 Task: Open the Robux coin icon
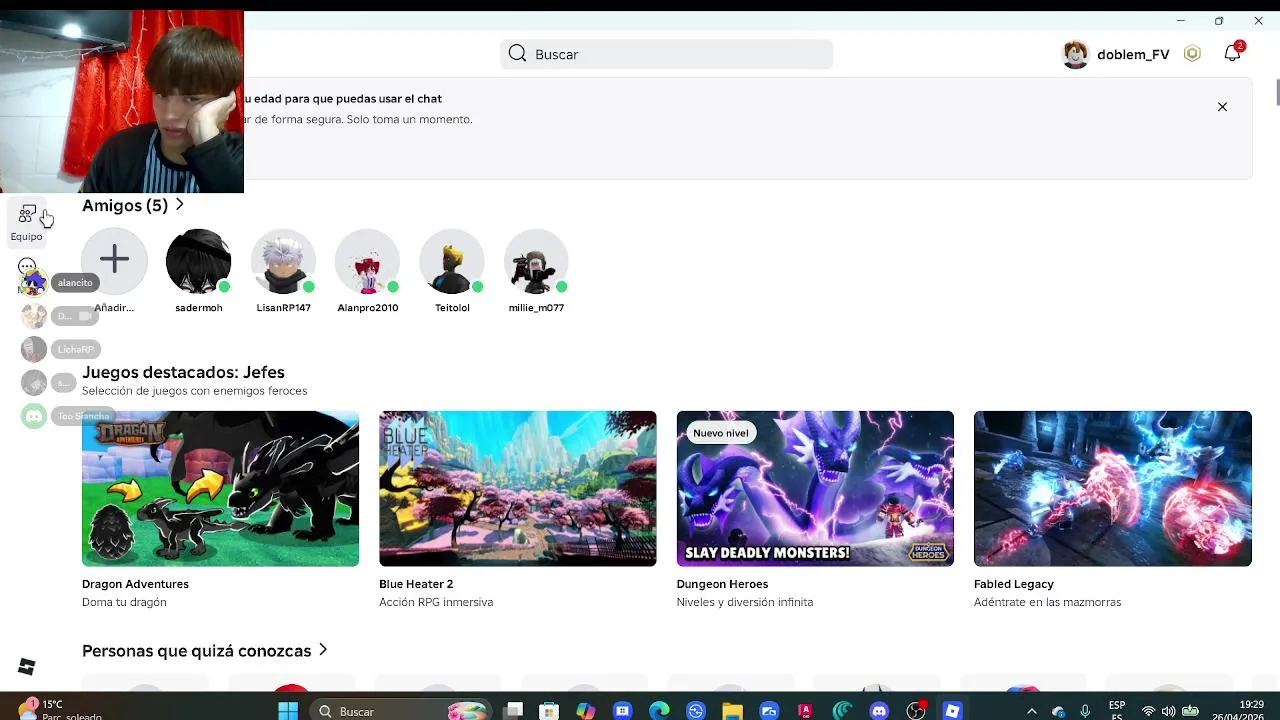pyautogui.click(x=1192, y=54)
